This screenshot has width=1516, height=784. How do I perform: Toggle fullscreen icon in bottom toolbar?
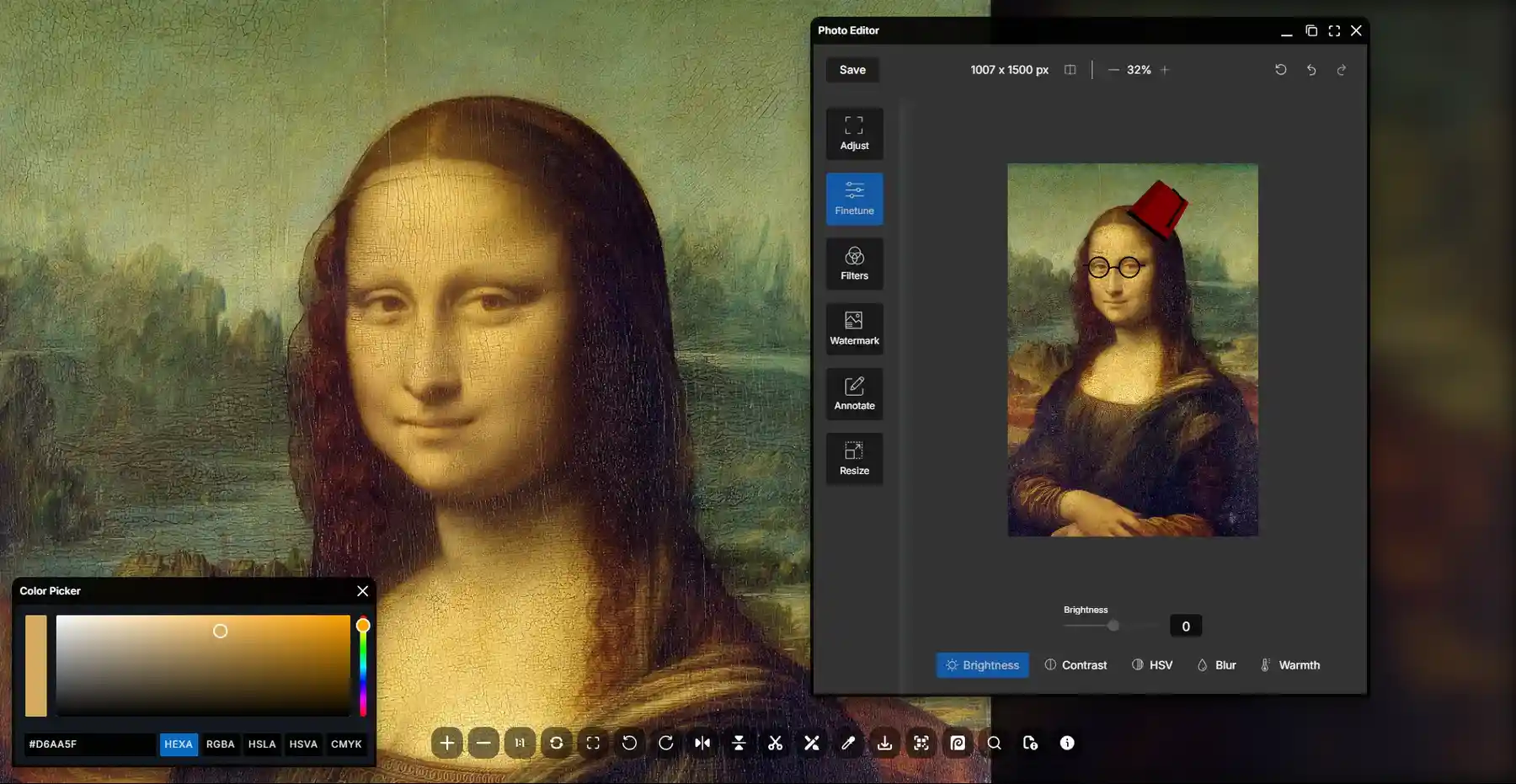593,743
